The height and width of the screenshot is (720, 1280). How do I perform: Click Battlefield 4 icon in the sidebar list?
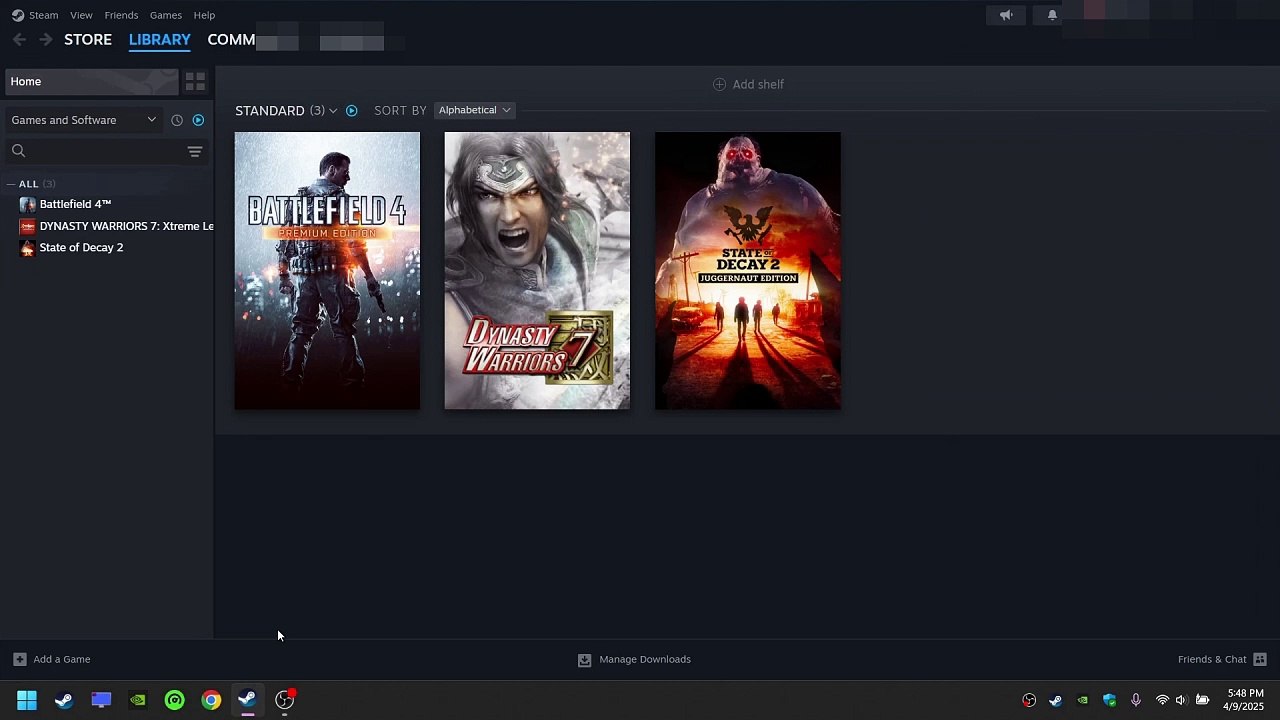pos(28,204)
